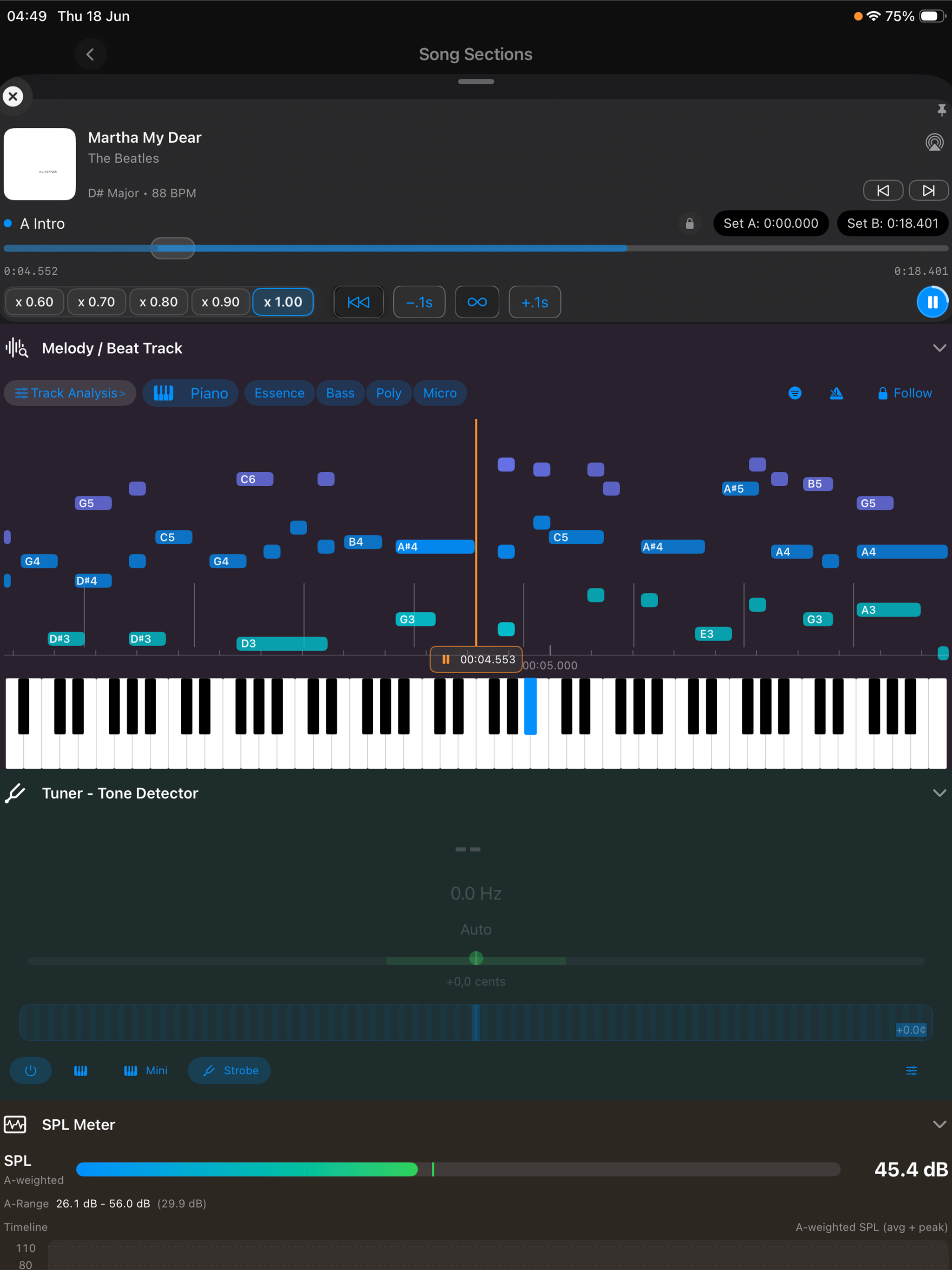This screenshot has width=952, height=1270.
Task: Collapse the SPL Meter section
Action: click(939, 1124)
